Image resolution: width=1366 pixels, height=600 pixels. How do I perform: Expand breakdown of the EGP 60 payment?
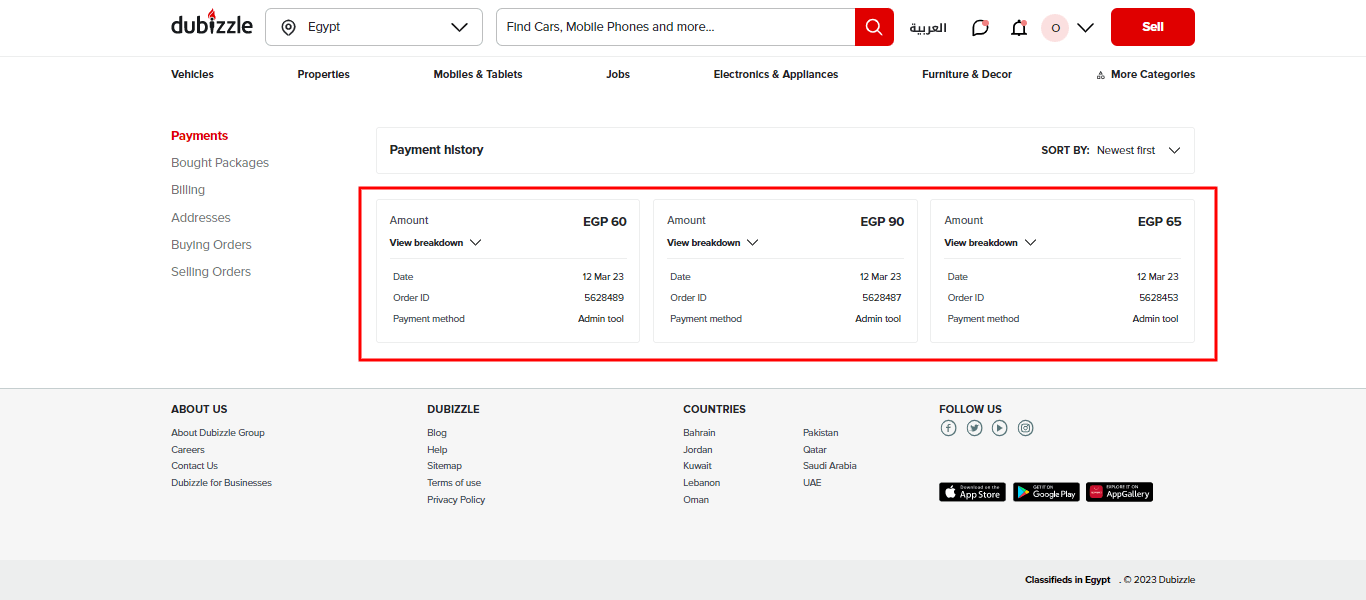pos(435,242)
